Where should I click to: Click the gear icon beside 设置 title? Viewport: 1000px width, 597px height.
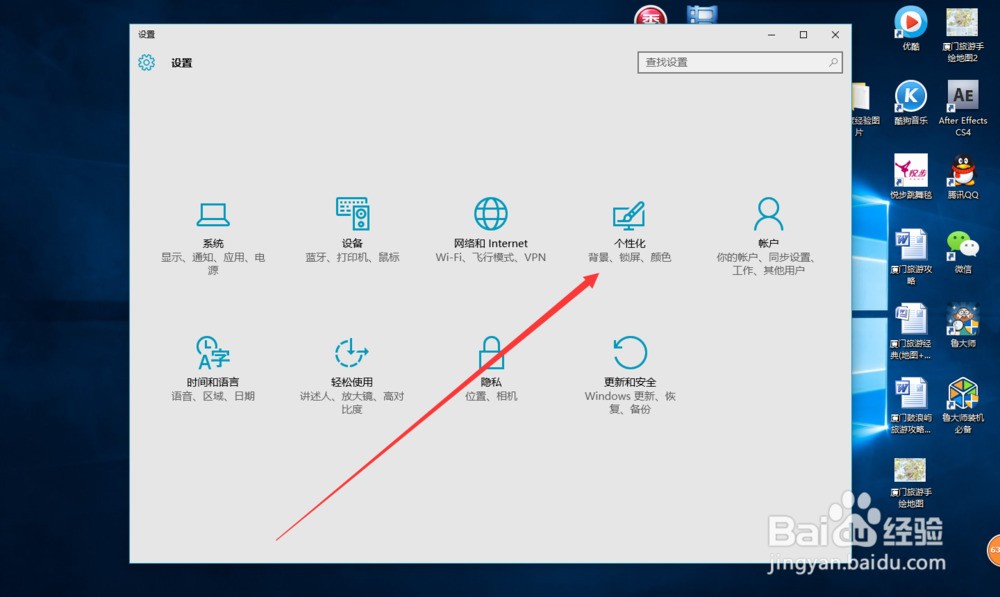coord(145,62)
